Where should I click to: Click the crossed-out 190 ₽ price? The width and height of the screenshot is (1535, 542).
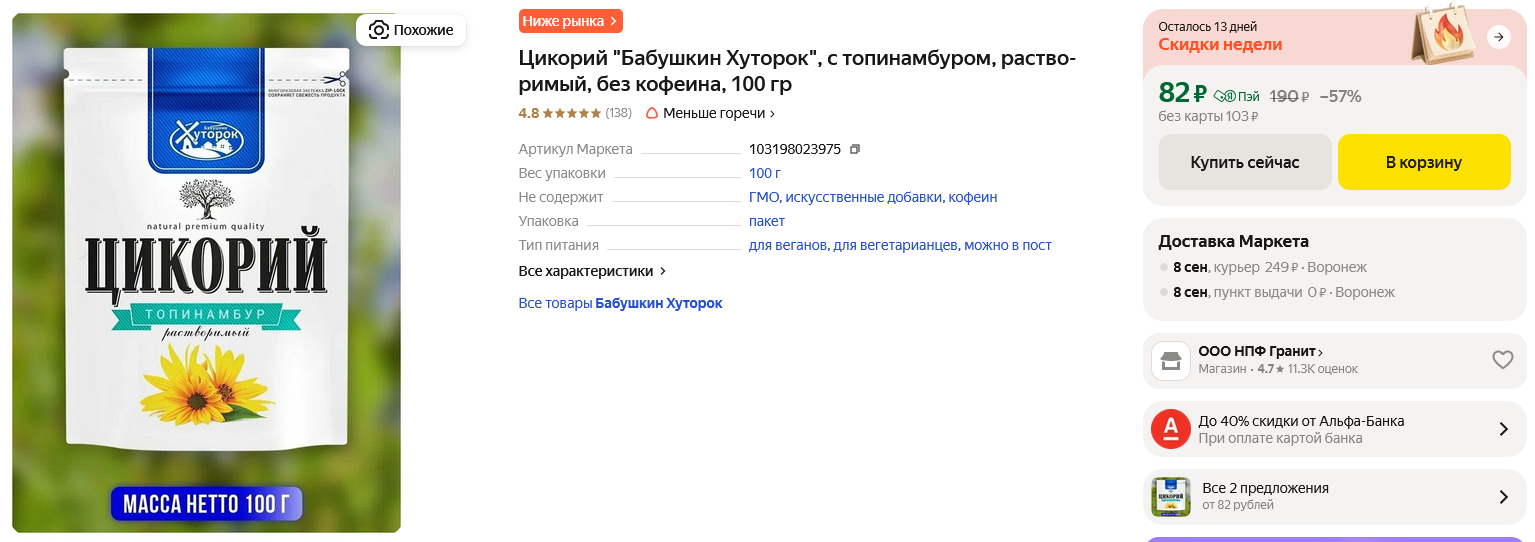(1289, 96)
